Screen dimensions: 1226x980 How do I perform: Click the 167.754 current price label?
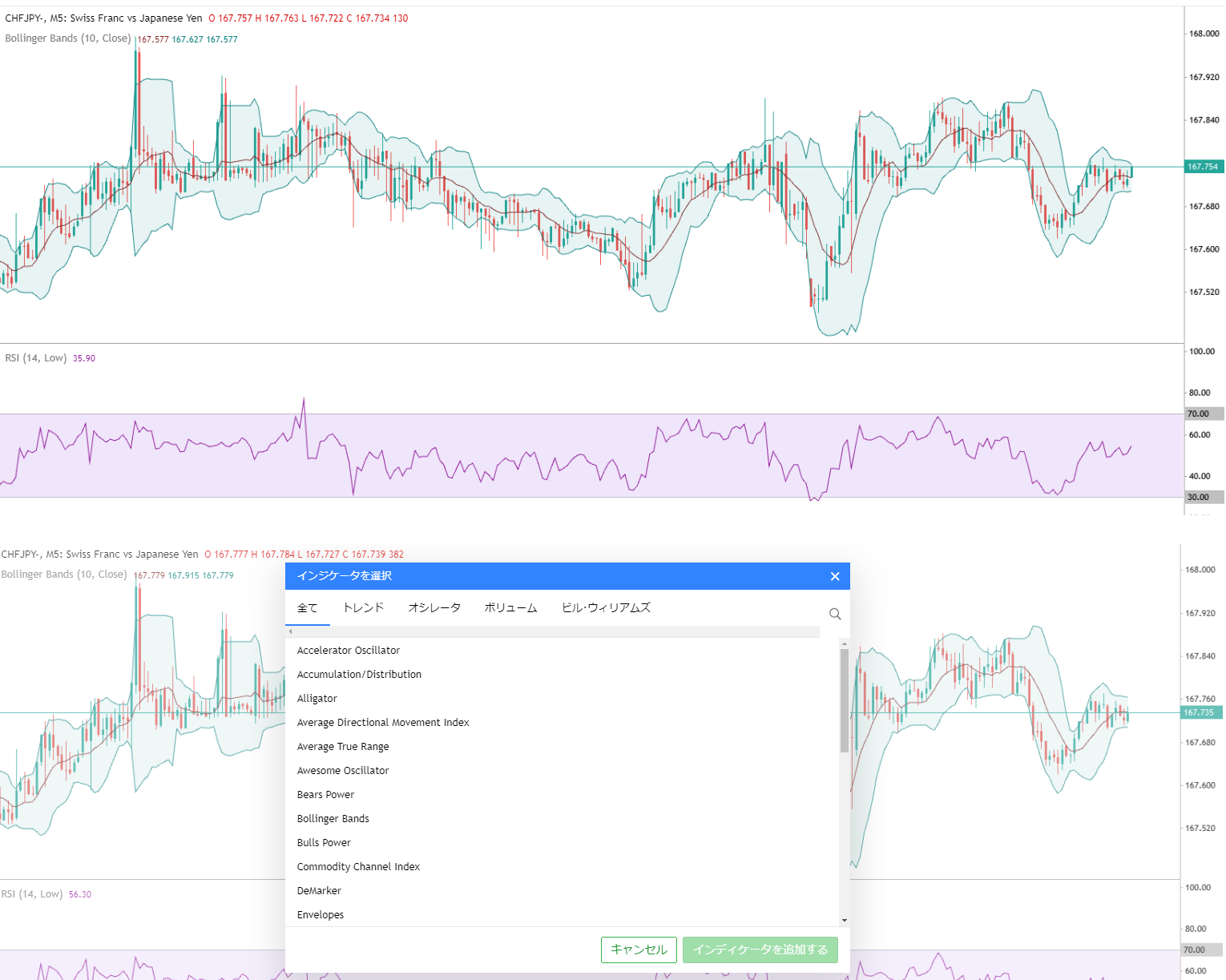click(x=1203, y=167)
